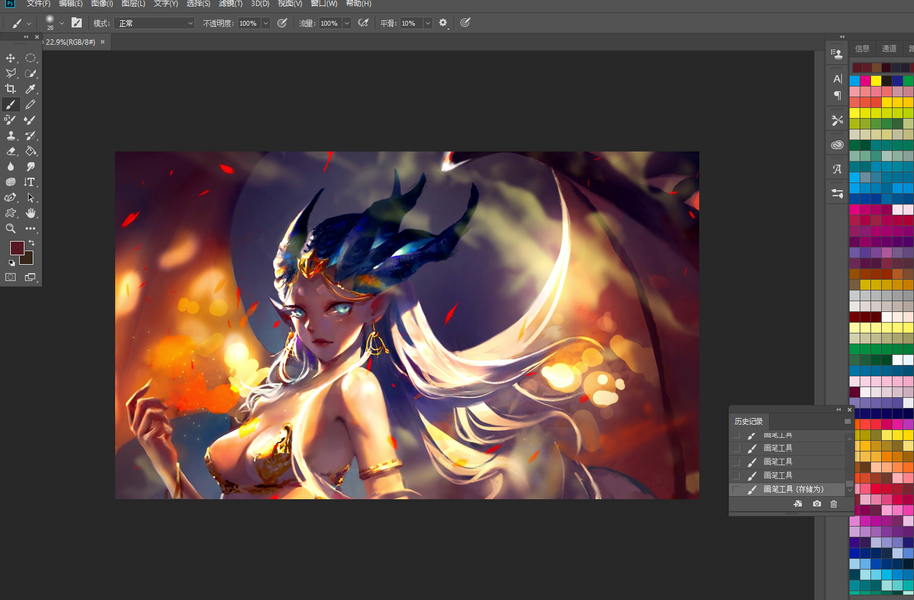Open the 编辑 (Edit) menu
This screenshot has width=914, height=600.
(71, 3)
